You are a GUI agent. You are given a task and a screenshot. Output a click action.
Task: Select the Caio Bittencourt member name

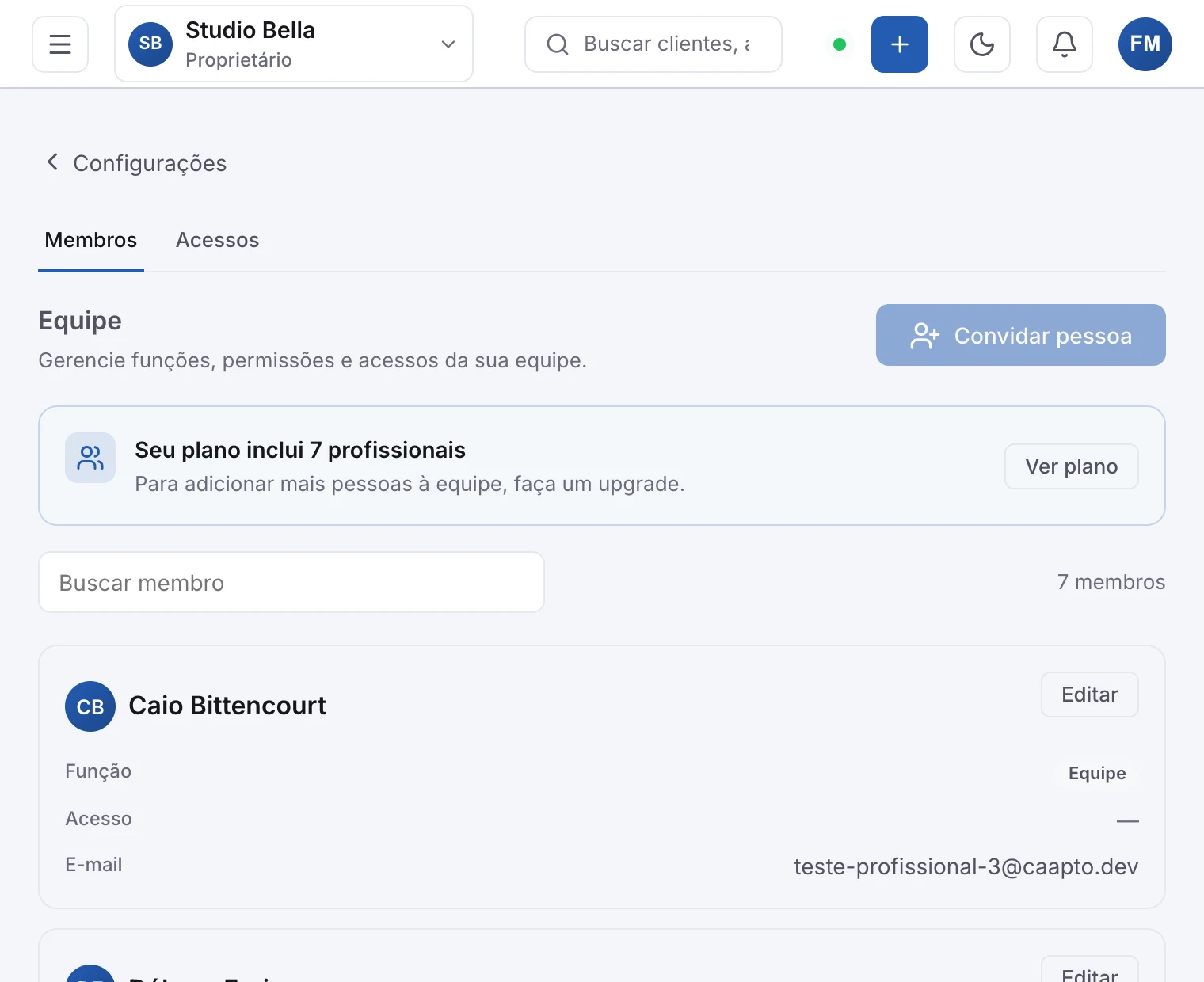point(227,706)
